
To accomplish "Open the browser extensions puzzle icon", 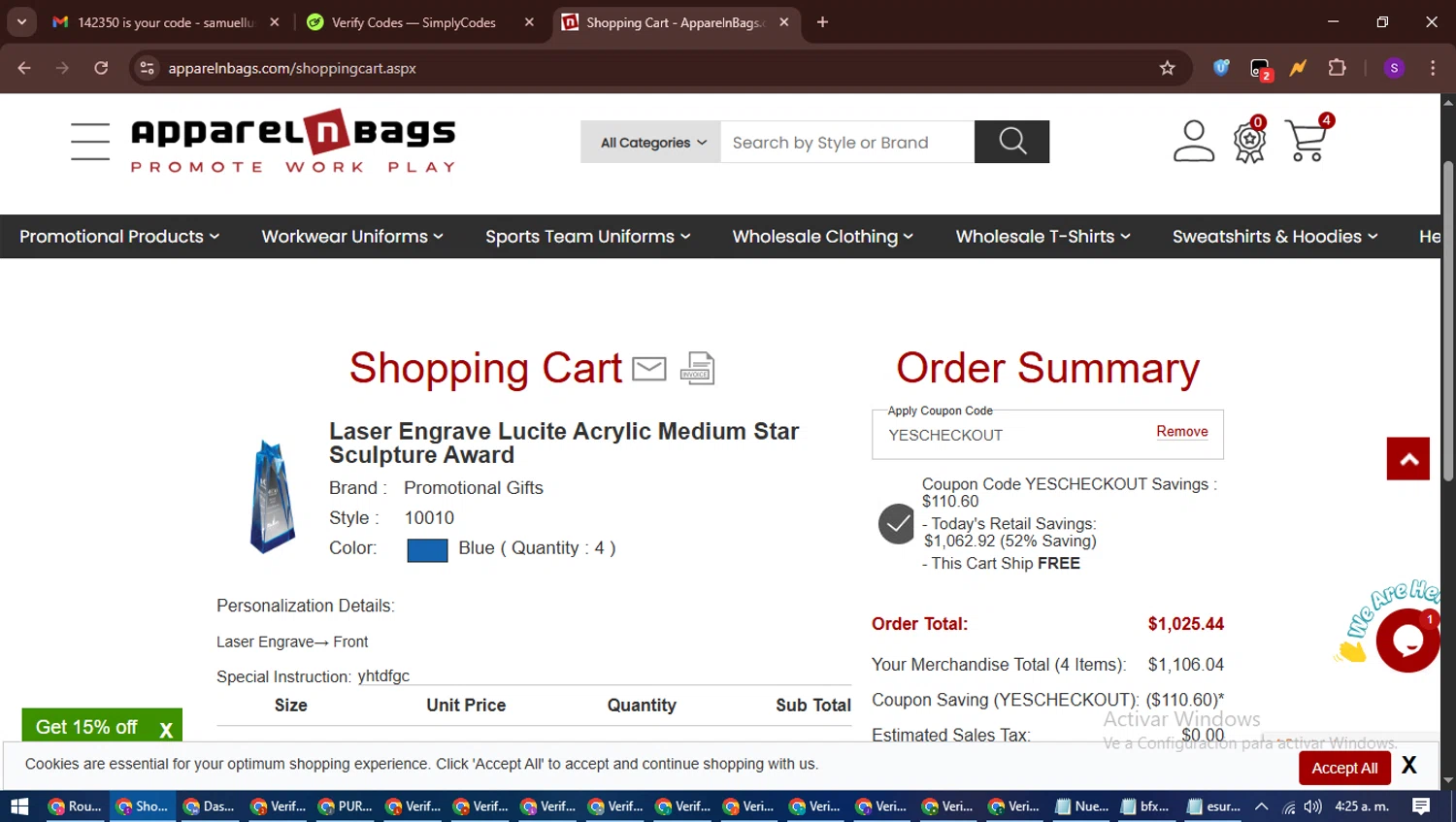I will 1337,68.
